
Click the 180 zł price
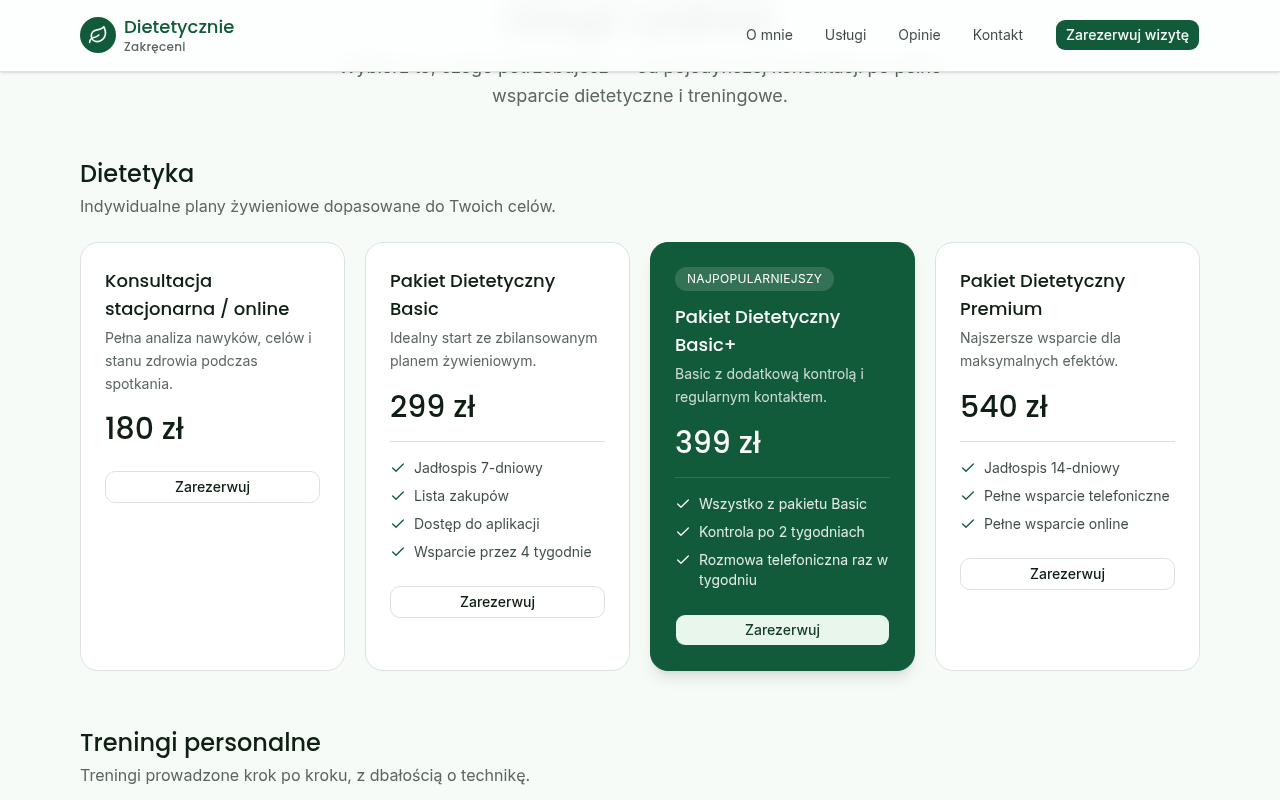[x=144, y=429]
